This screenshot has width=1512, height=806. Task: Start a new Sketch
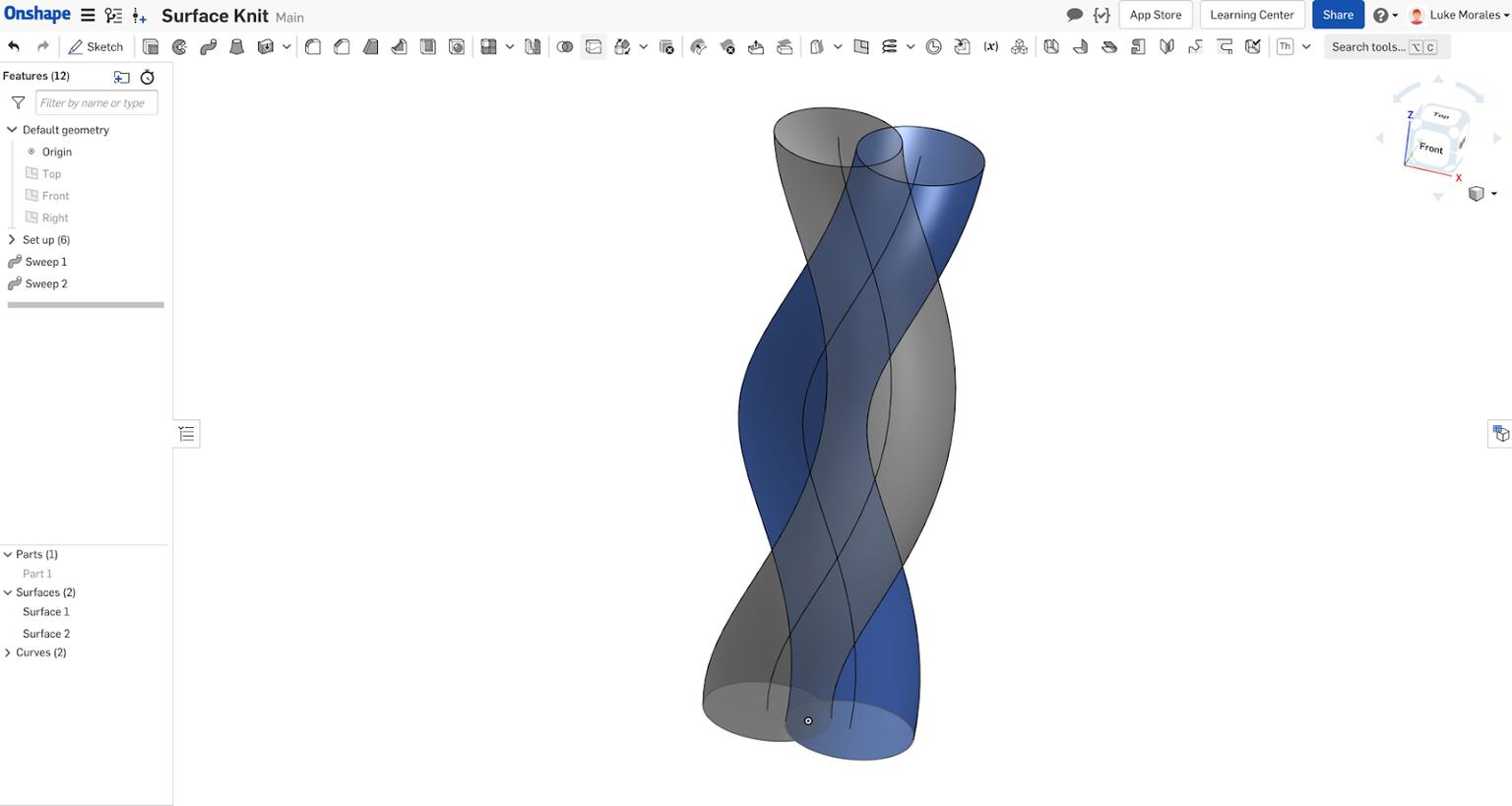pos(95,46)
